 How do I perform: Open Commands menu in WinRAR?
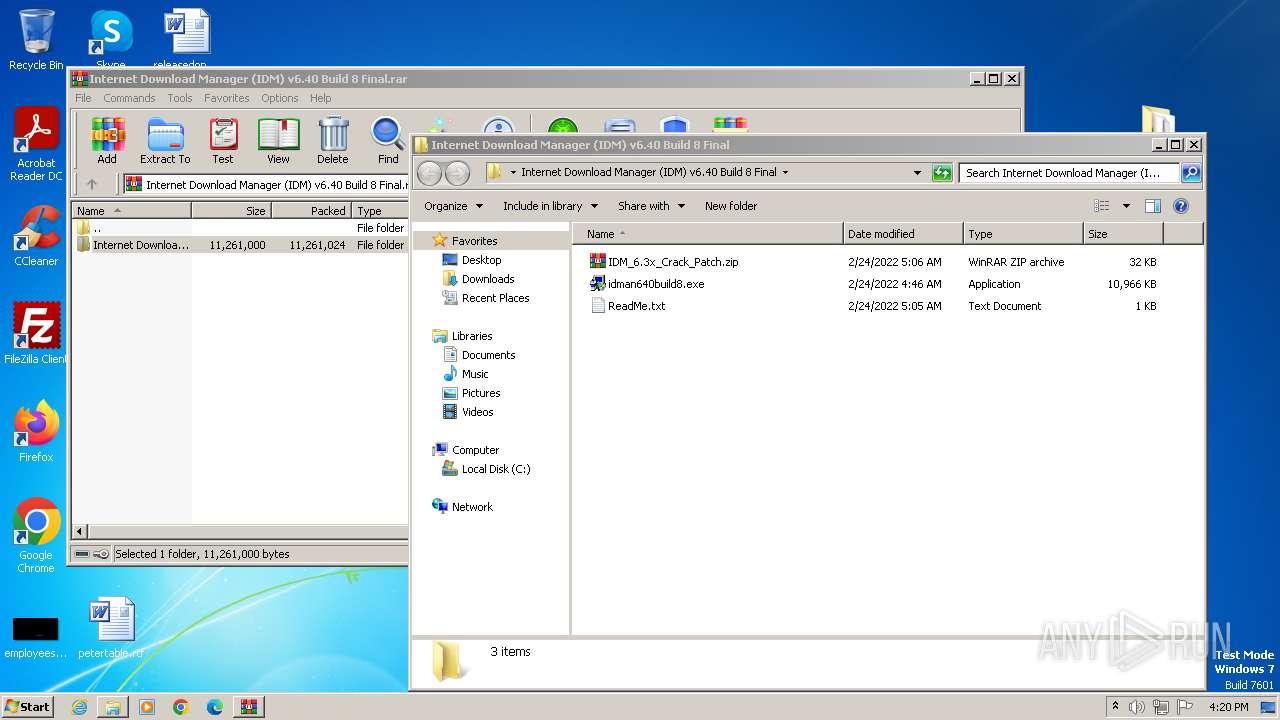point(129,98)
